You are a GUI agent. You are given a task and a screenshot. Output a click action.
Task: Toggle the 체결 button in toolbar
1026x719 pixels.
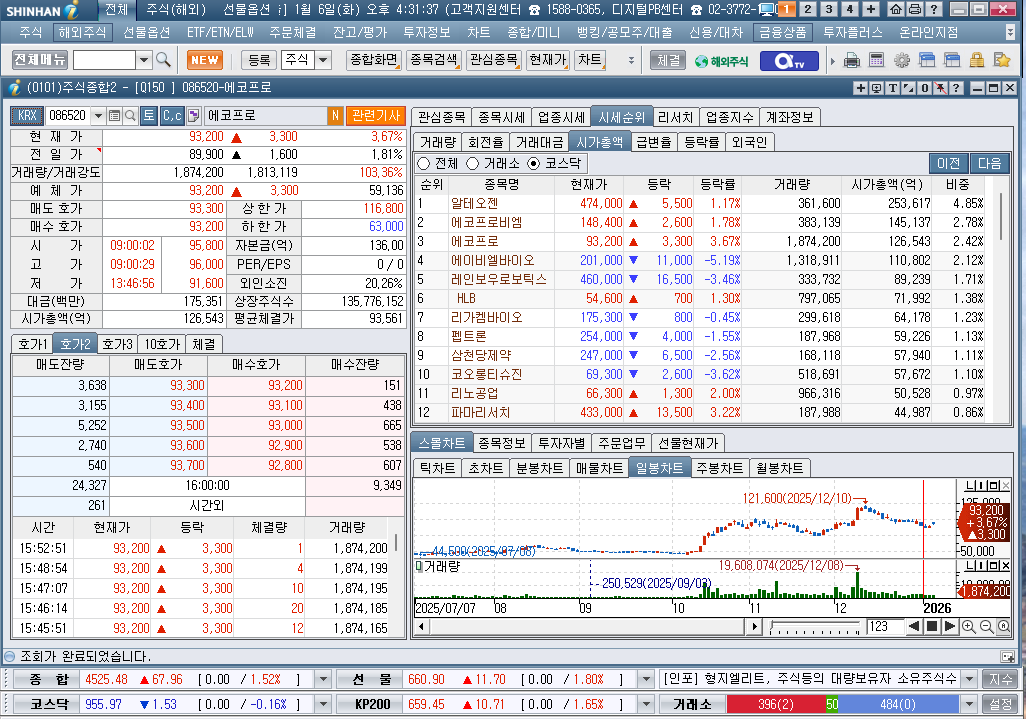pos(668,60)
